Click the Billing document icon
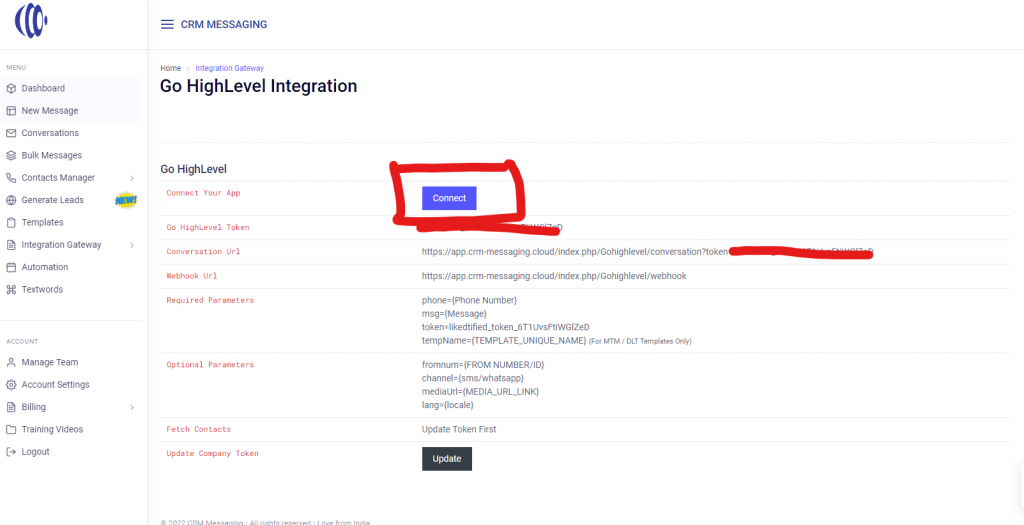This screenshot has height=525, width=1024. click(10, 407)
